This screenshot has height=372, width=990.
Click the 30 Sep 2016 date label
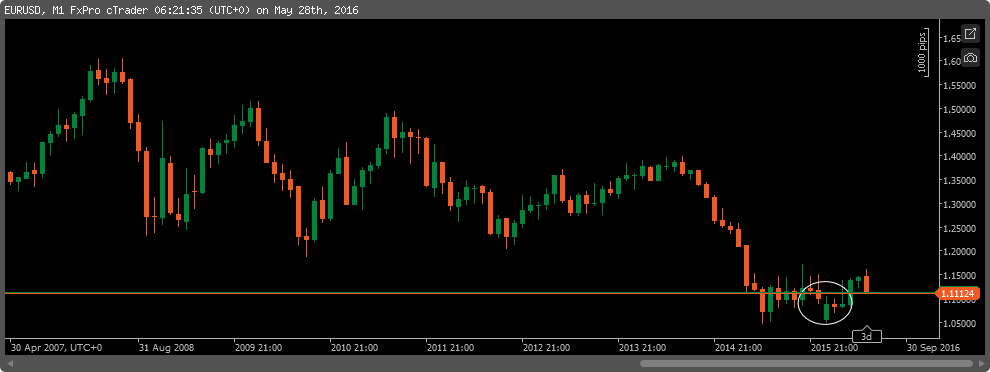[x=933, y=347]
